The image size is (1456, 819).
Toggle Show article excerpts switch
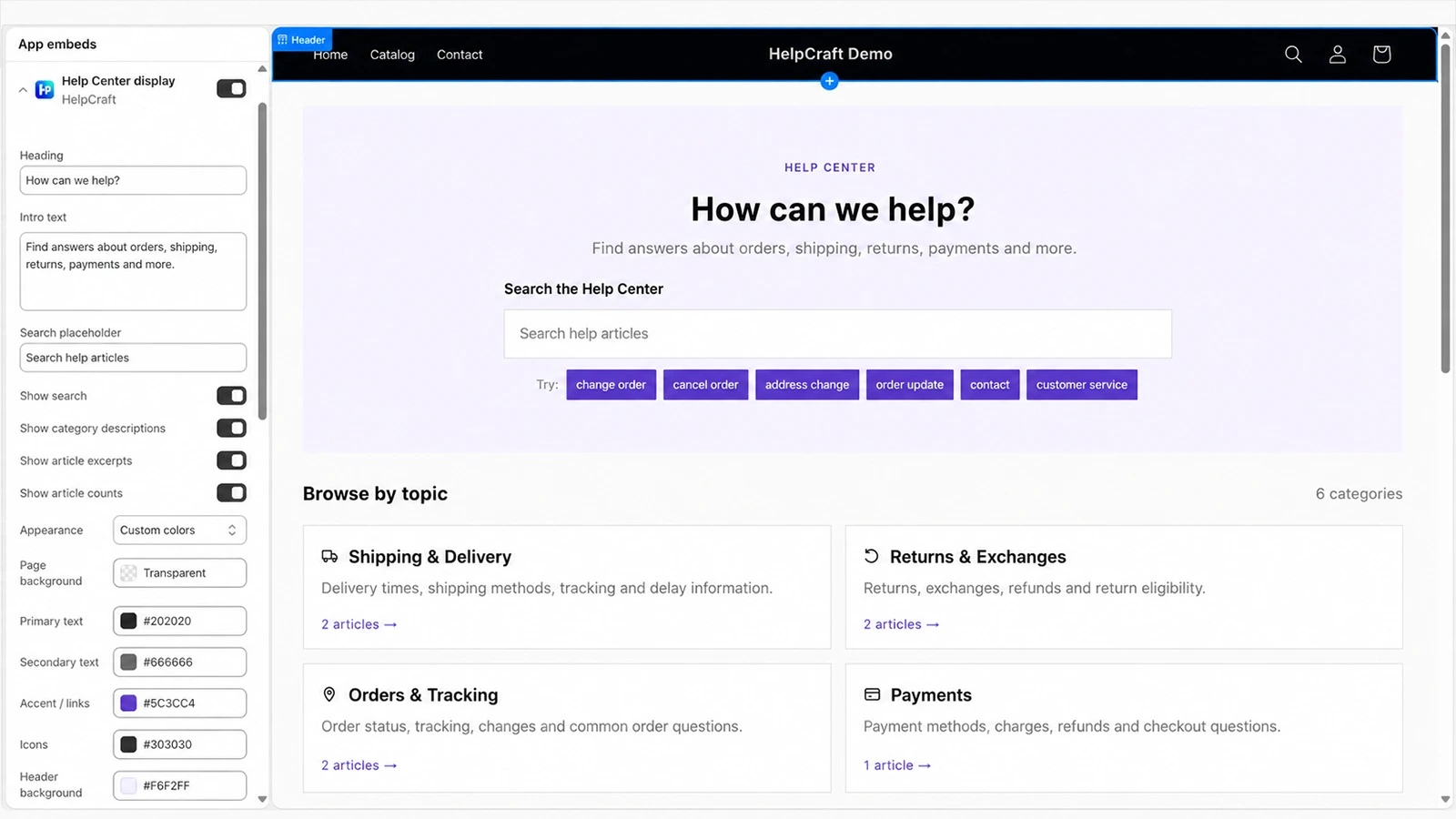coord(231,460)
